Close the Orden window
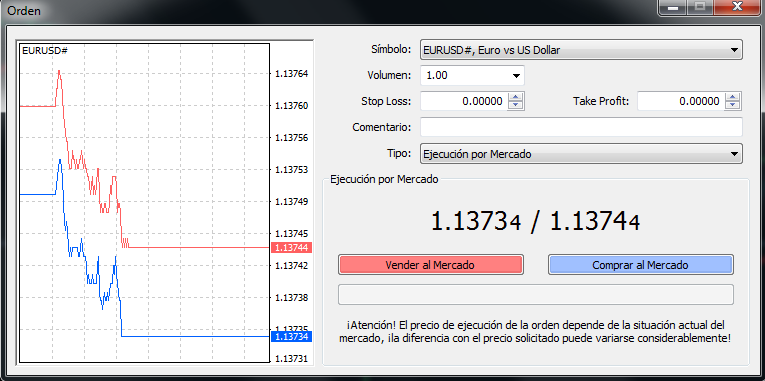The height and width of the screenshot is (381, 765). pyautogui.click(x=736, y=7)
